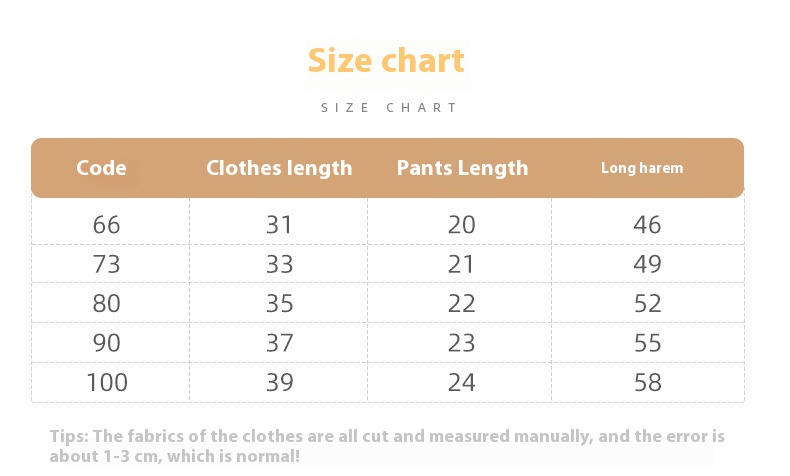Image resolution: width=790 pixels, height=476 pixels.
Task: Click the orange 'Size chart' title
Action: click(386, 60)
